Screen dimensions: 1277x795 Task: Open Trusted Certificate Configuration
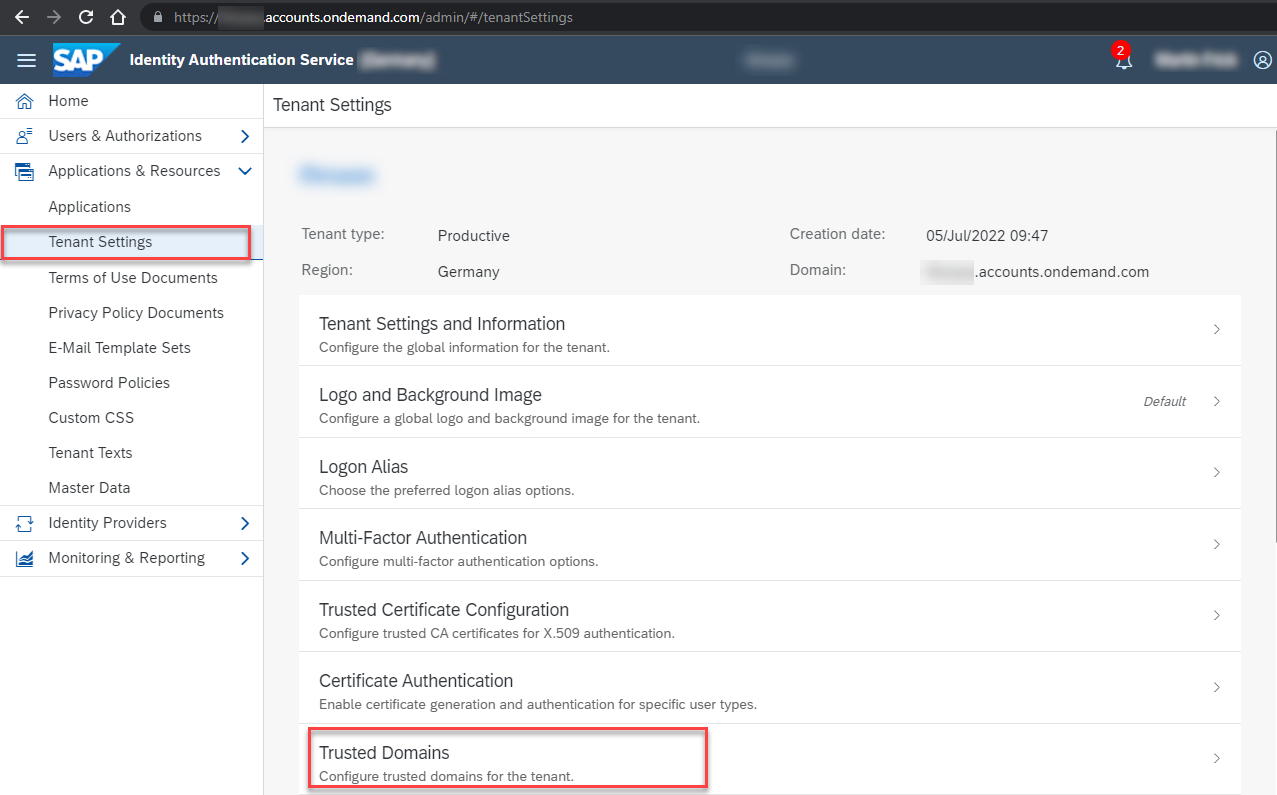click(x=770, y=616)
